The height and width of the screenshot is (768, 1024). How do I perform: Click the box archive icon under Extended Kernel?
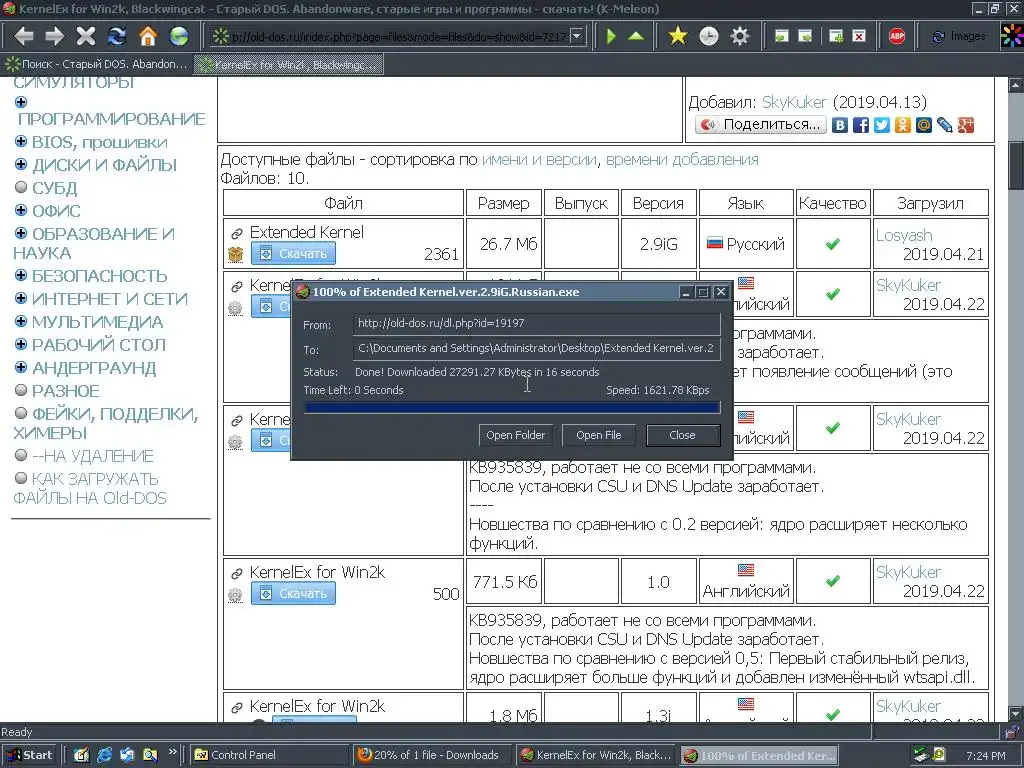point(235,254)
